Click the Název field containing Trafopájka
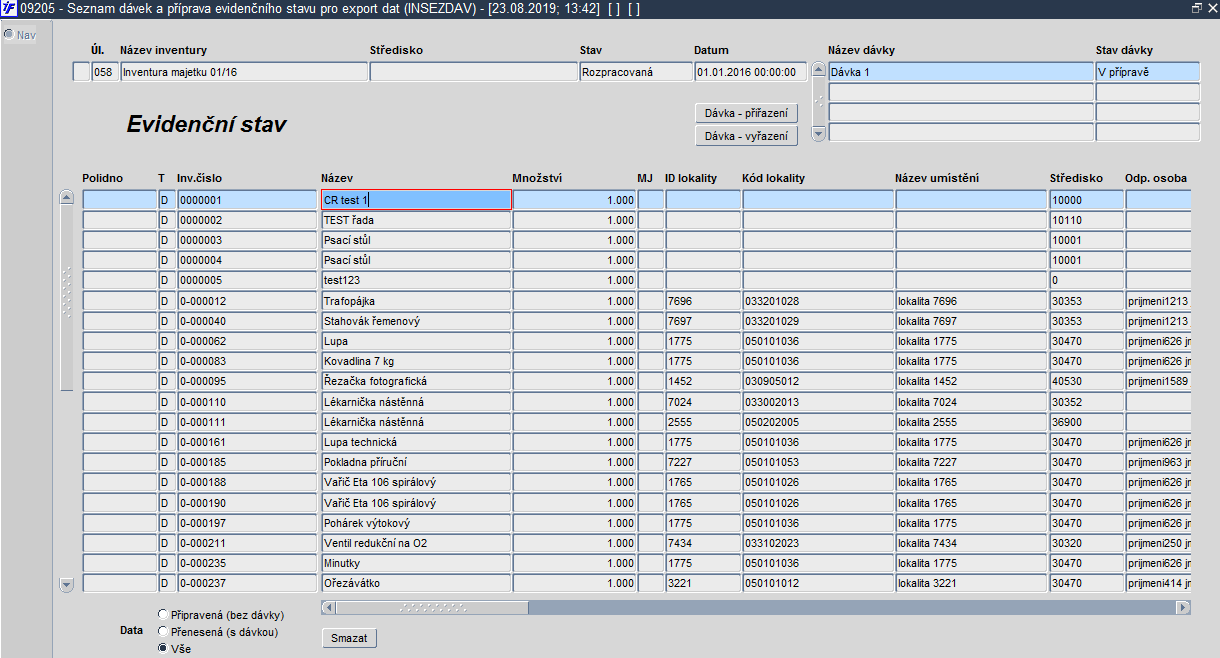 click(415, 301)
